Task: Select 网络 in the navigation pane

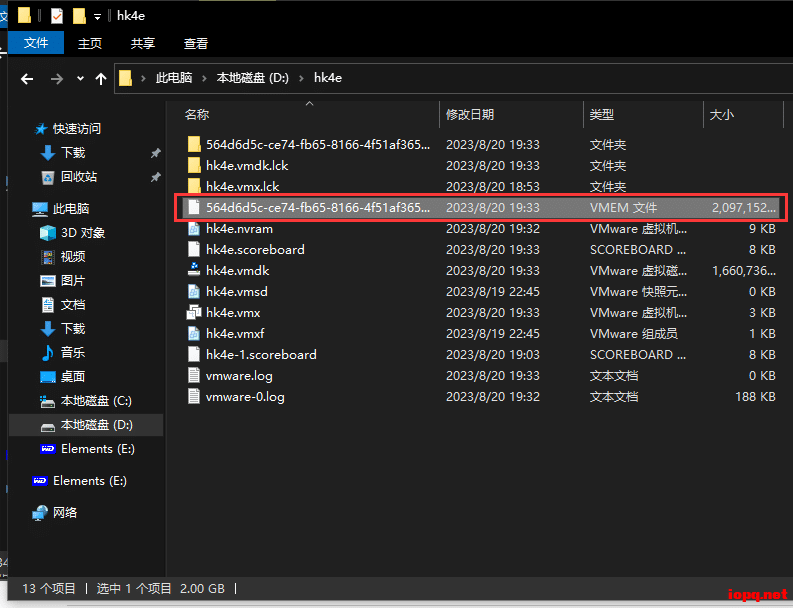Action: (65, 512)
